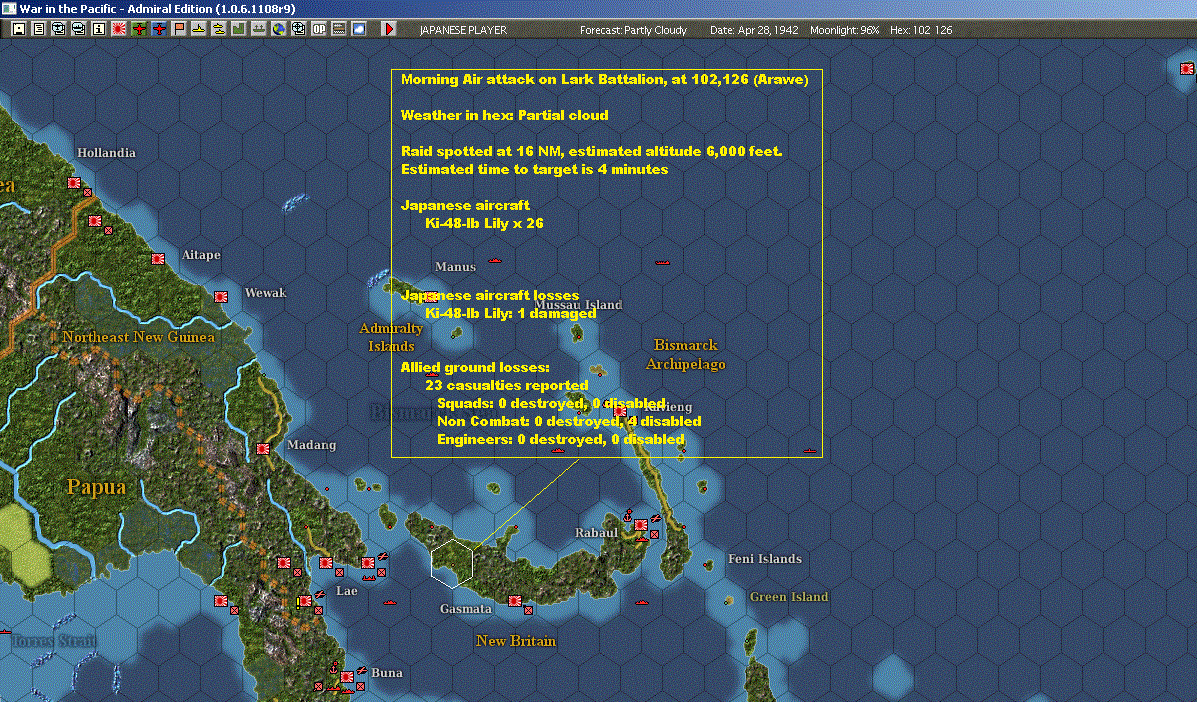Select the ship task force east of Manus
The image size is (1197, 702).
(x=662, y=262)
